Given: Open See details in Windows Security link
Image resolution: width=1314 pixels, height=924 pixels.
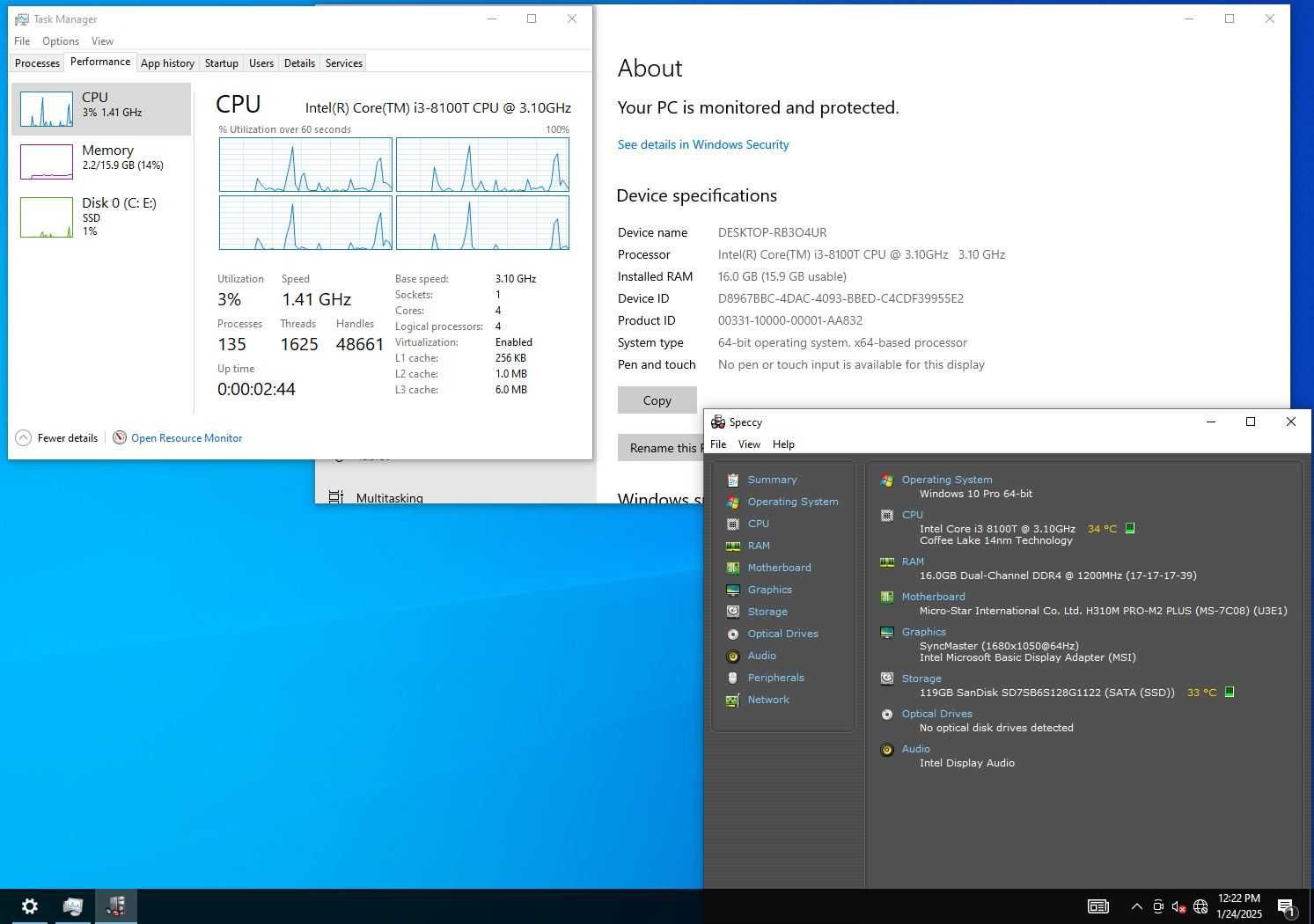Looking at the screenshot, I should pyautogui.click(x=703, y=144).
